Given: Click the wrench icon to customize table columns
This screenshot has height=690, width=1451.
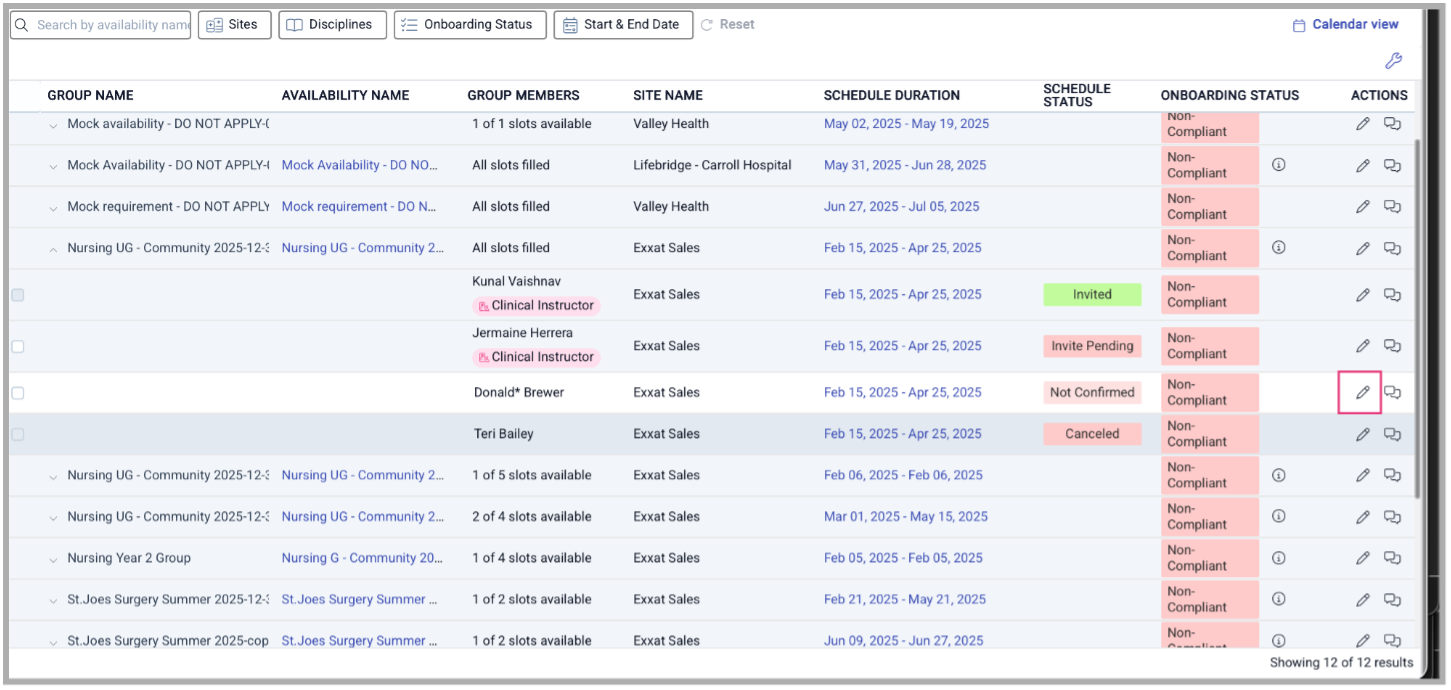Looking at the screenshot, I should click(1394, 61).
